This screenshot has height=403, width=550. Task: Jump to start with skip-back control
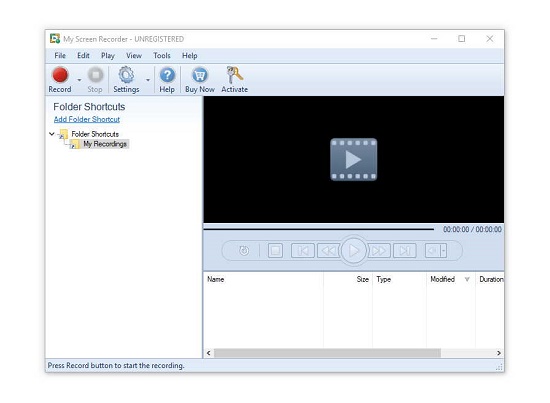[303, 250]
